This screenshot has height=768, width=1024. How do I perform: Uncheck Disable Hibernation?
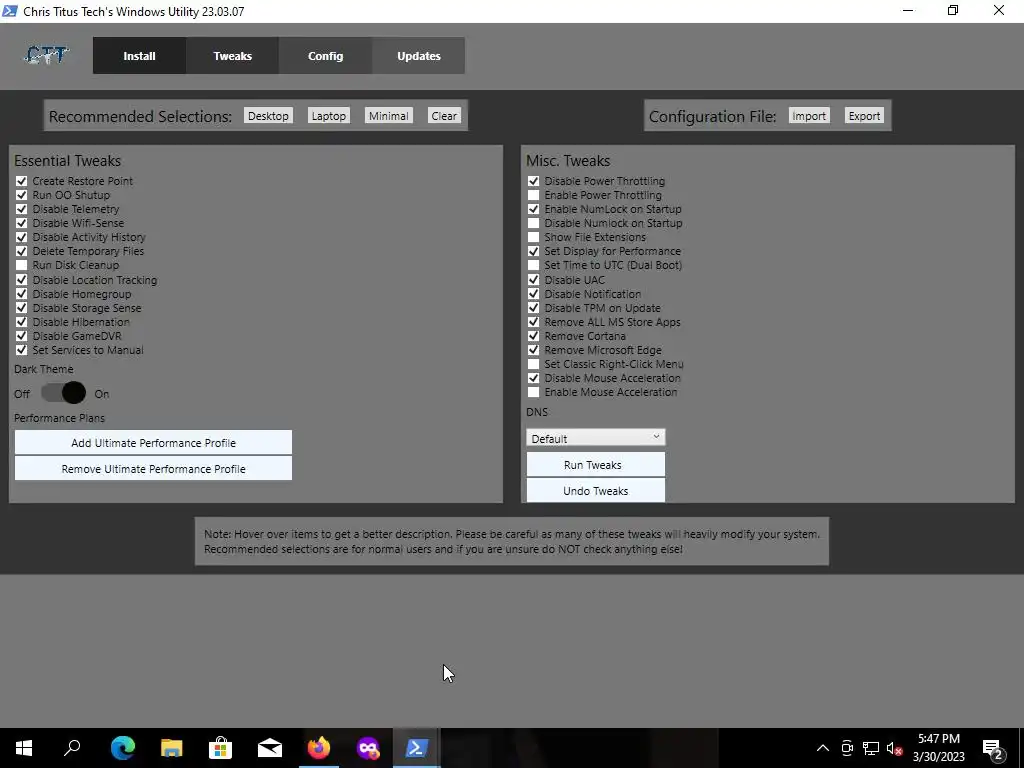22,322
